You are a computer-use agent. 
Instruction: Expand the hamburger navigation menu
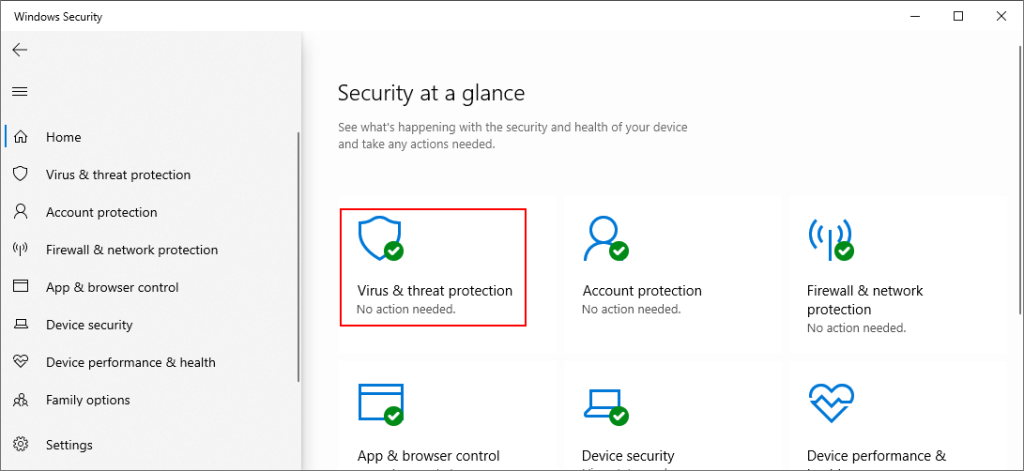20,91
